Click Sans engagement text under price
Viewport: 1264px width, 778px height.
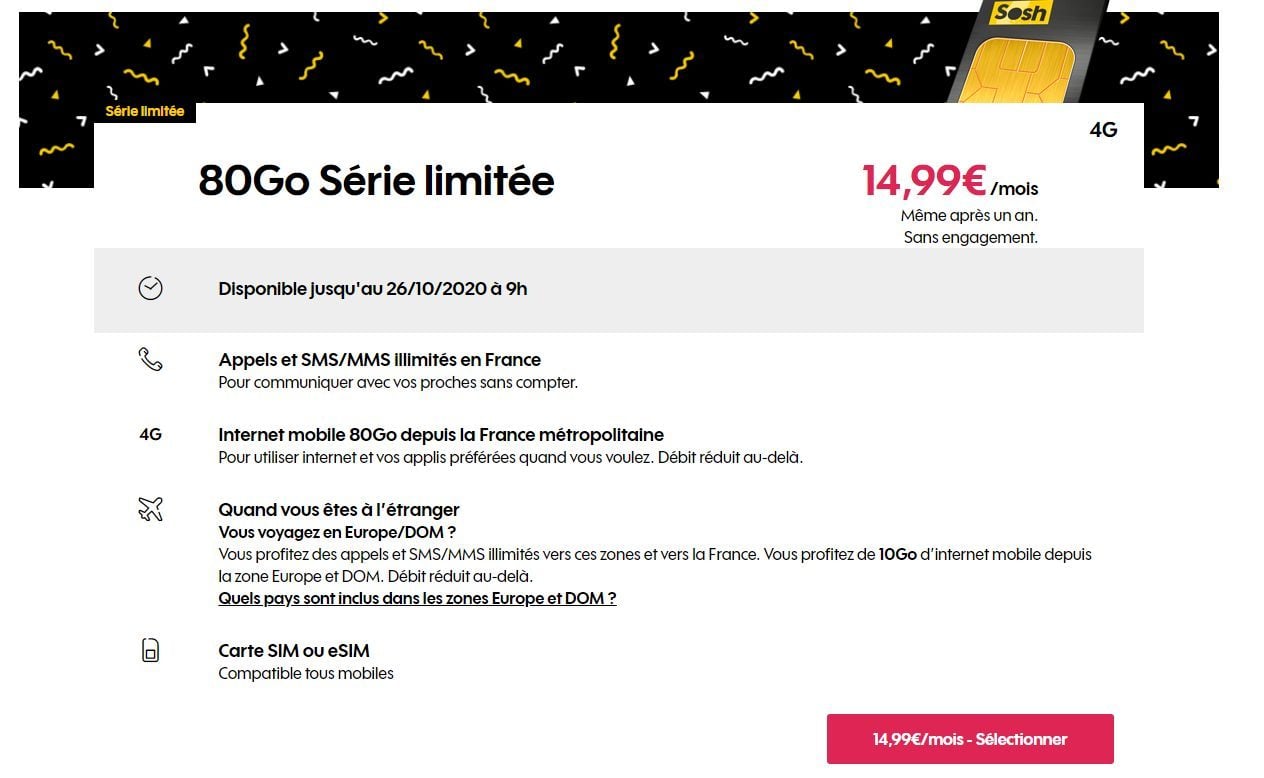(970, 238)
